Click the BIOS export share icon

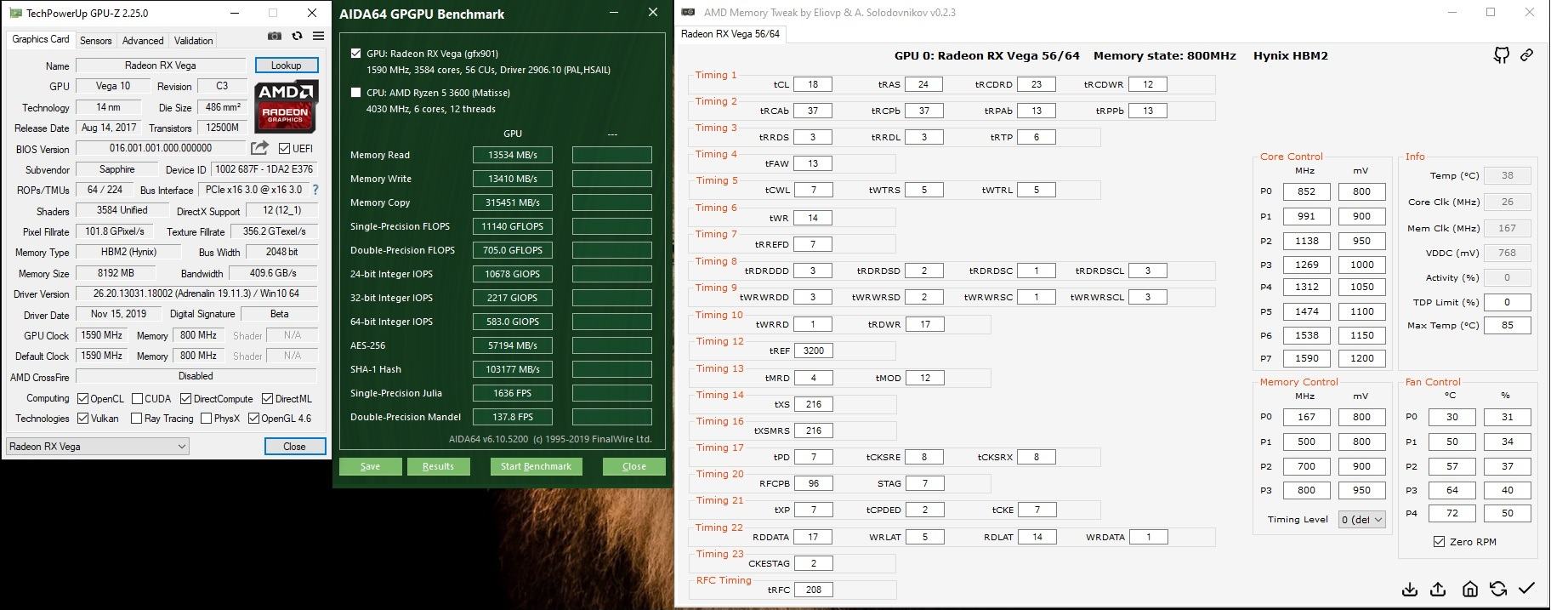coord(259,148)
